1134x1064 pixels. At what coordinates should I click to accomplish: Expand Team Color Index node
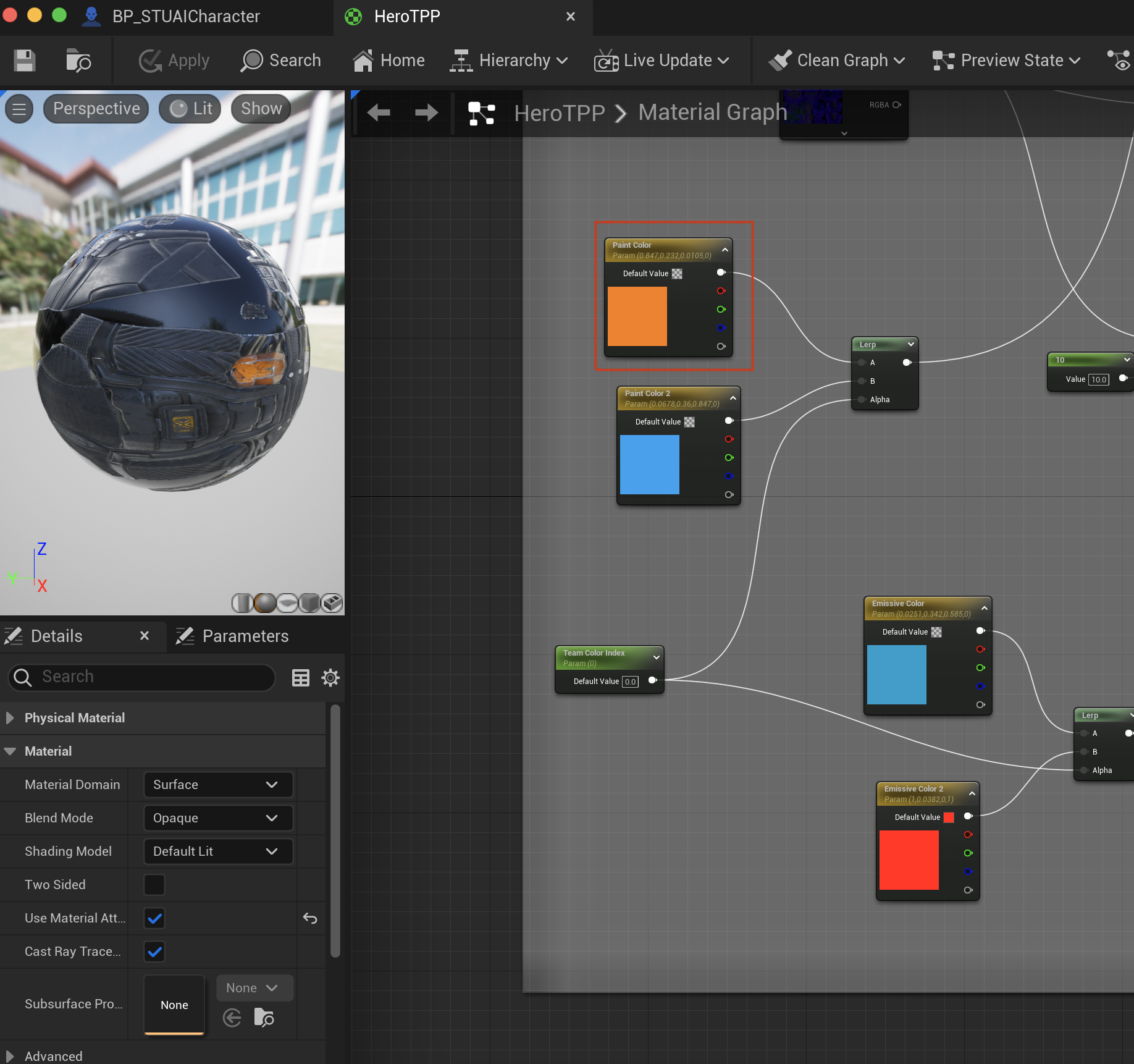[x=657, y=657]
